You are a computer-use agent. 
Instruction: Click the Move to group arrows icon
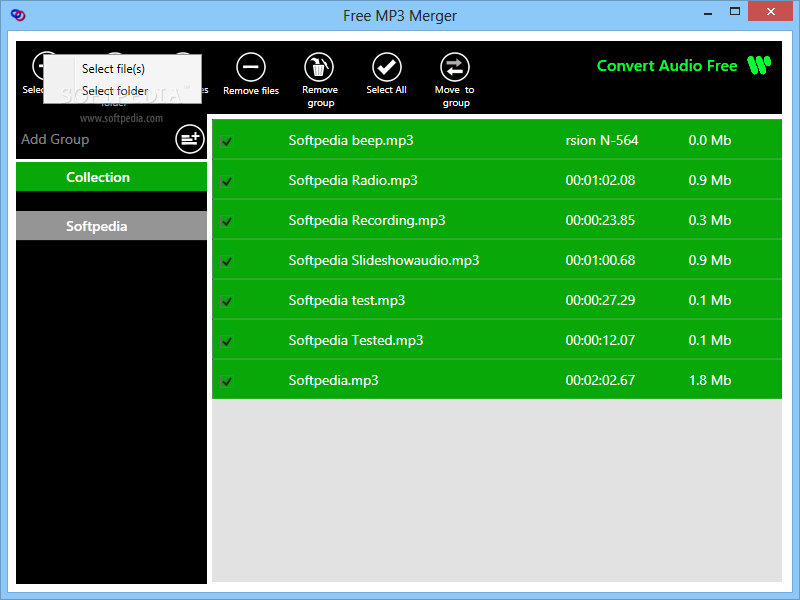point(455,67)
